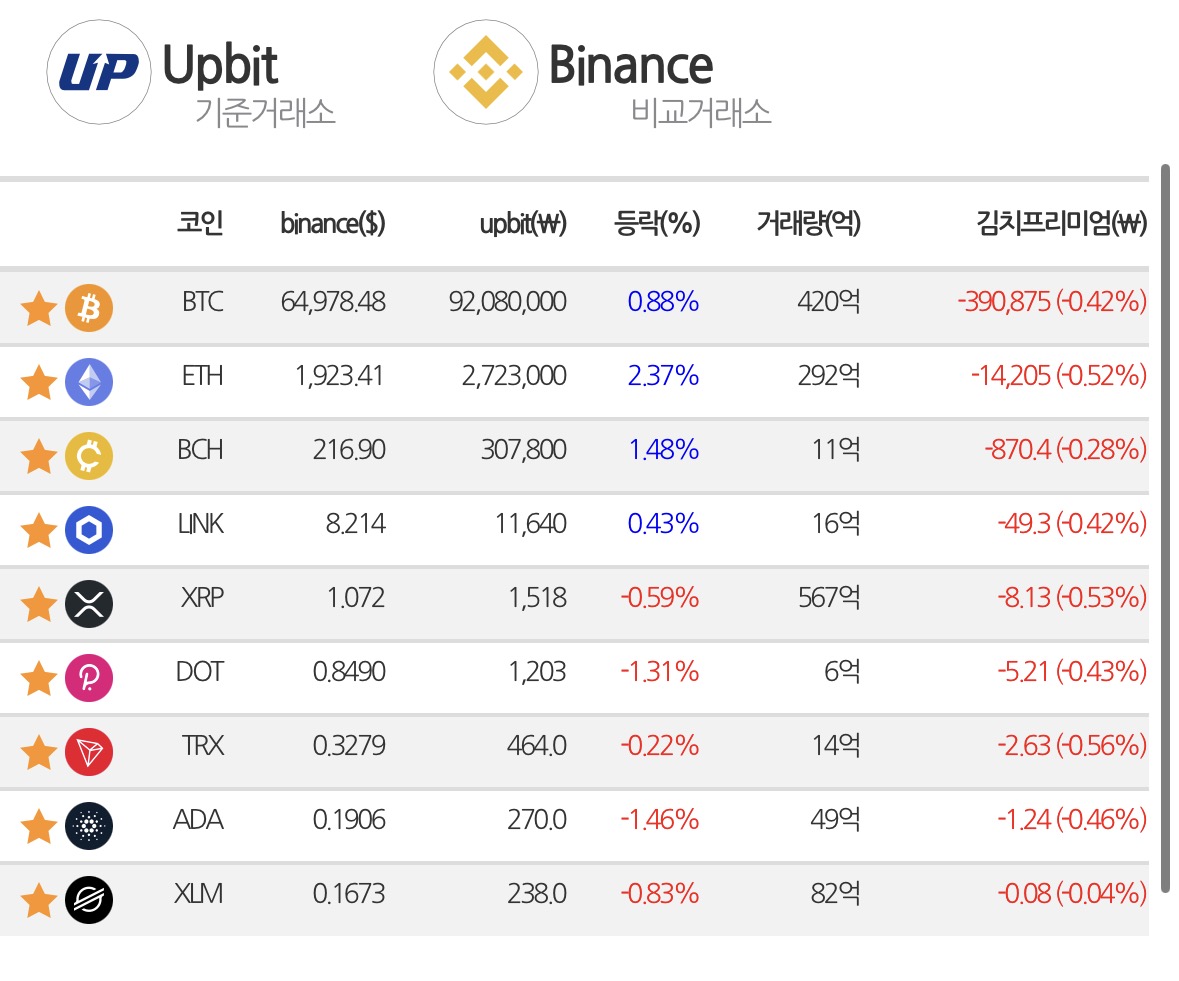Open the Upbit base exchange selector
The height and width of the screenshot is (981, 1179).
click(x=191, y=73)
